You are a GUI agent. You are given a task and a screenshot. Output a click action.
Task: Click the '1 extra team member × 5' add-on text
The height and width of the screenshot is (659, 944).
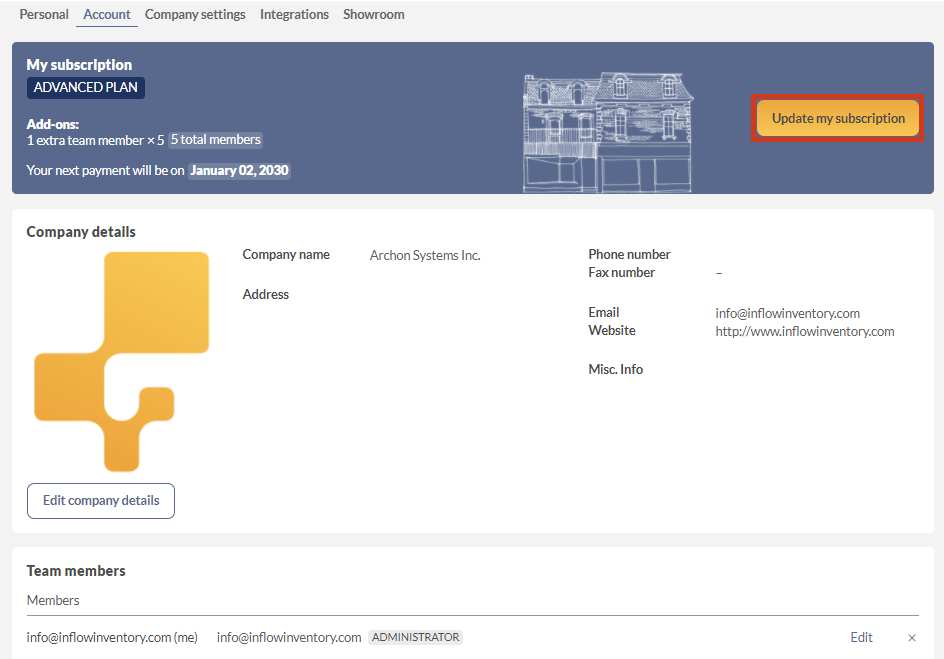[x=95, y=140]
